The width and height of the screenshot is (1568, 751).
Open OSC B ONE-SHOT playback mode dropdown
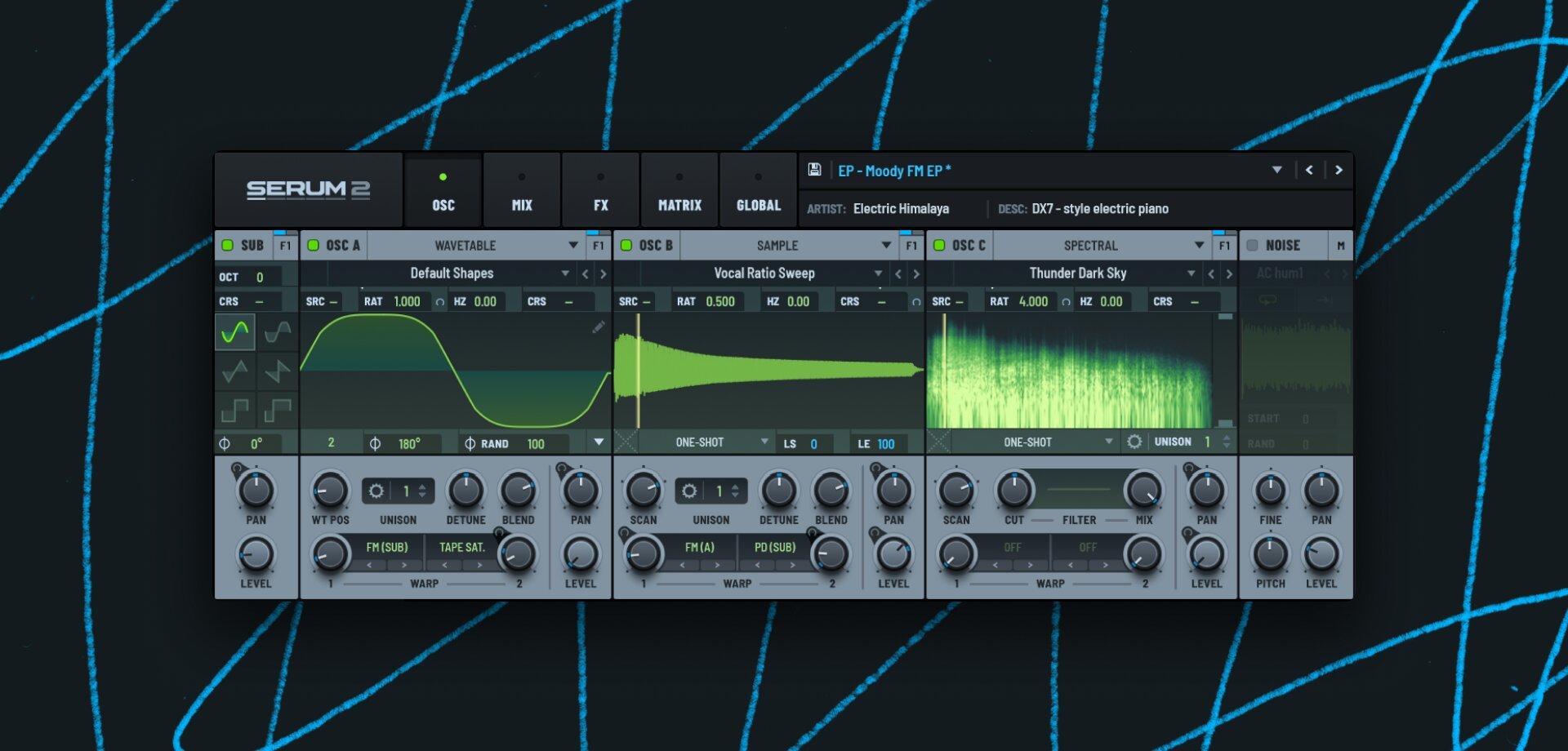click(x=764, y=442)
